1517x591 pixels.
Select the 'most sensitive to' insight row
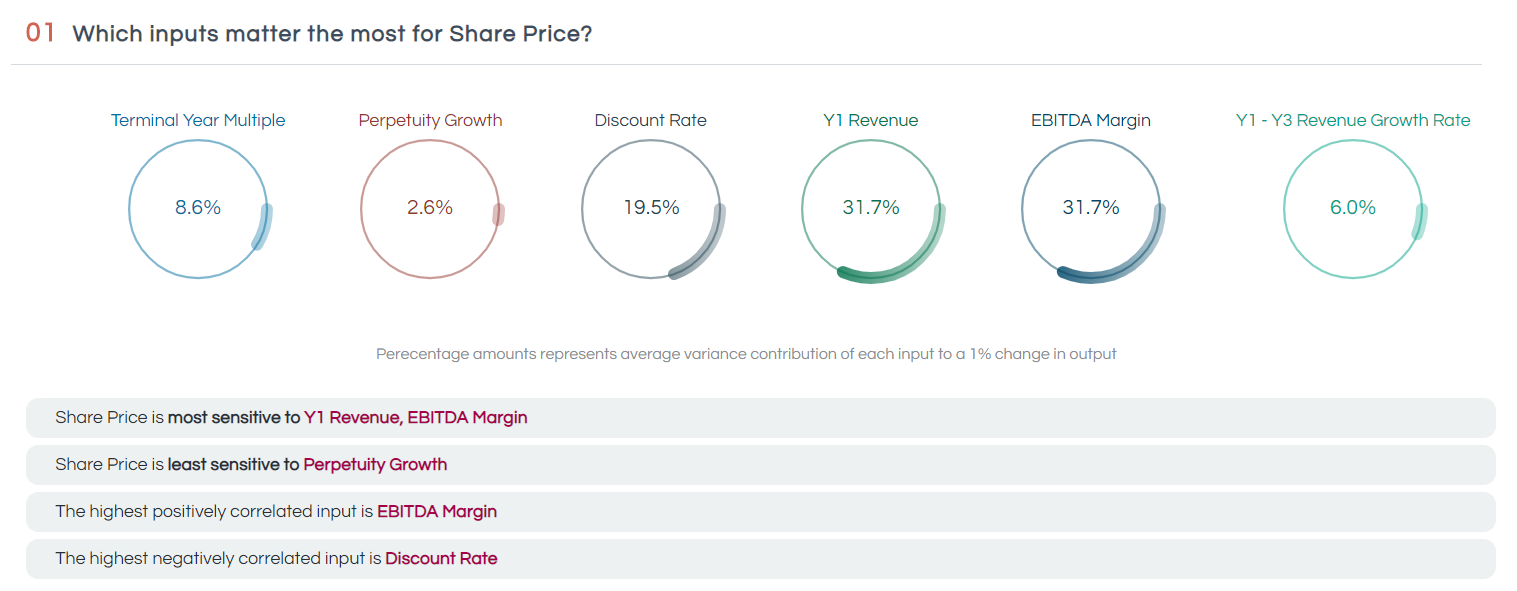coord(760,418)
